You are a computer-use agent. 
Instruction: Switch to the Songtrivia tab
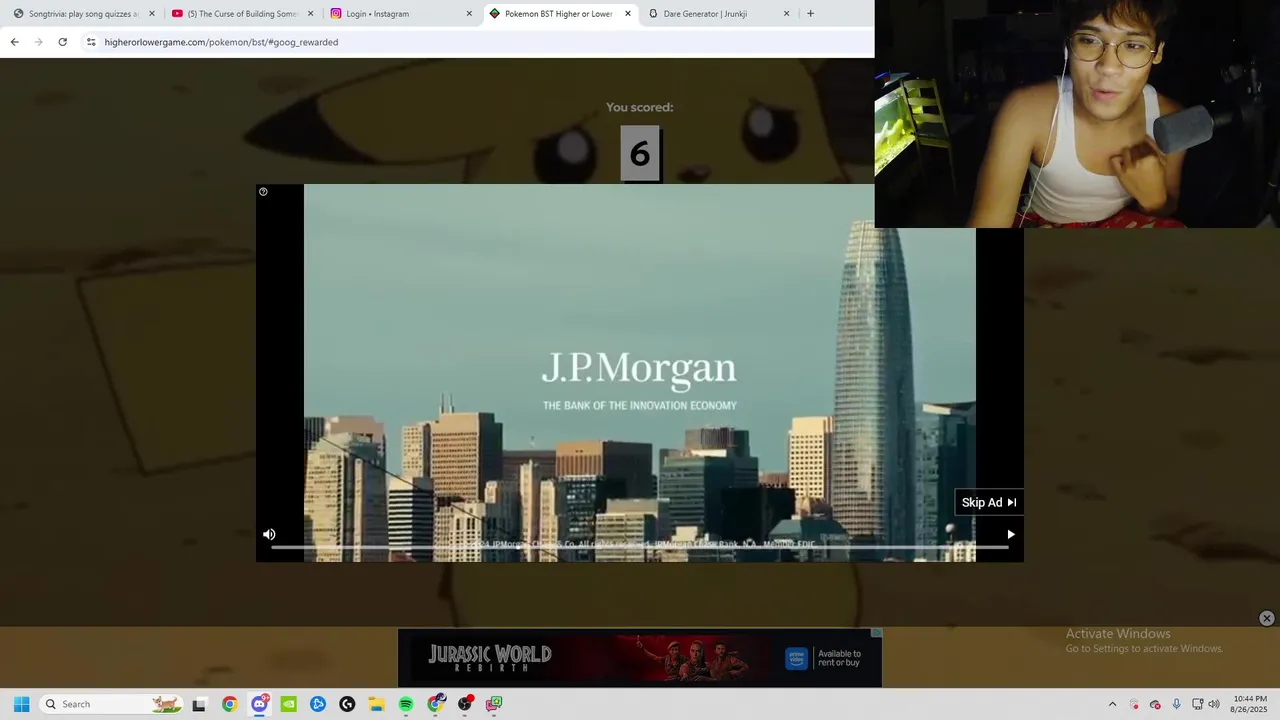82,14
